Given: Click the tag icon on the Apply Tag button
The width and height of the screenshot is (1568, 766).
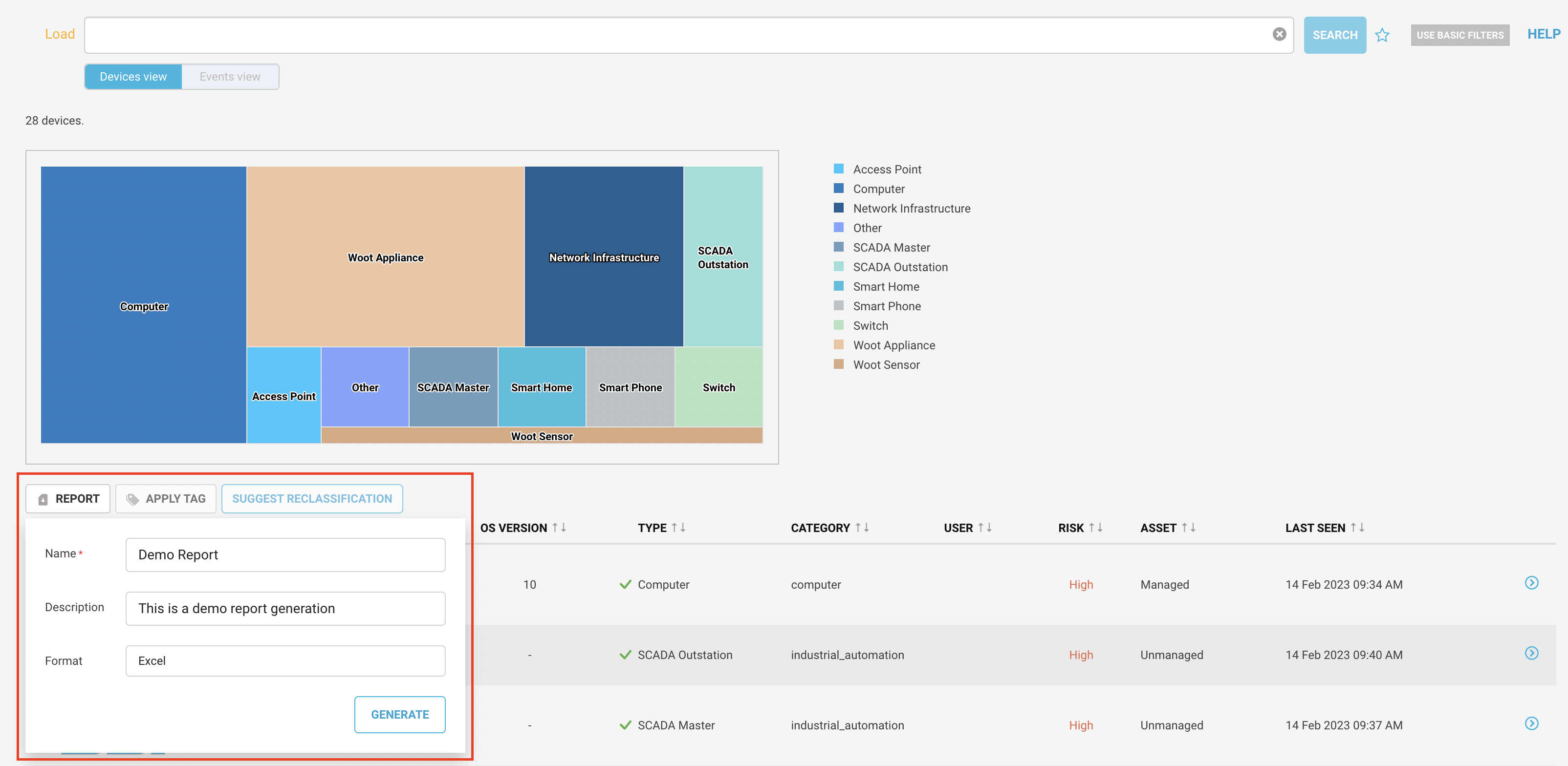Looking at the screenshot, I should click(x=132, y=498).
